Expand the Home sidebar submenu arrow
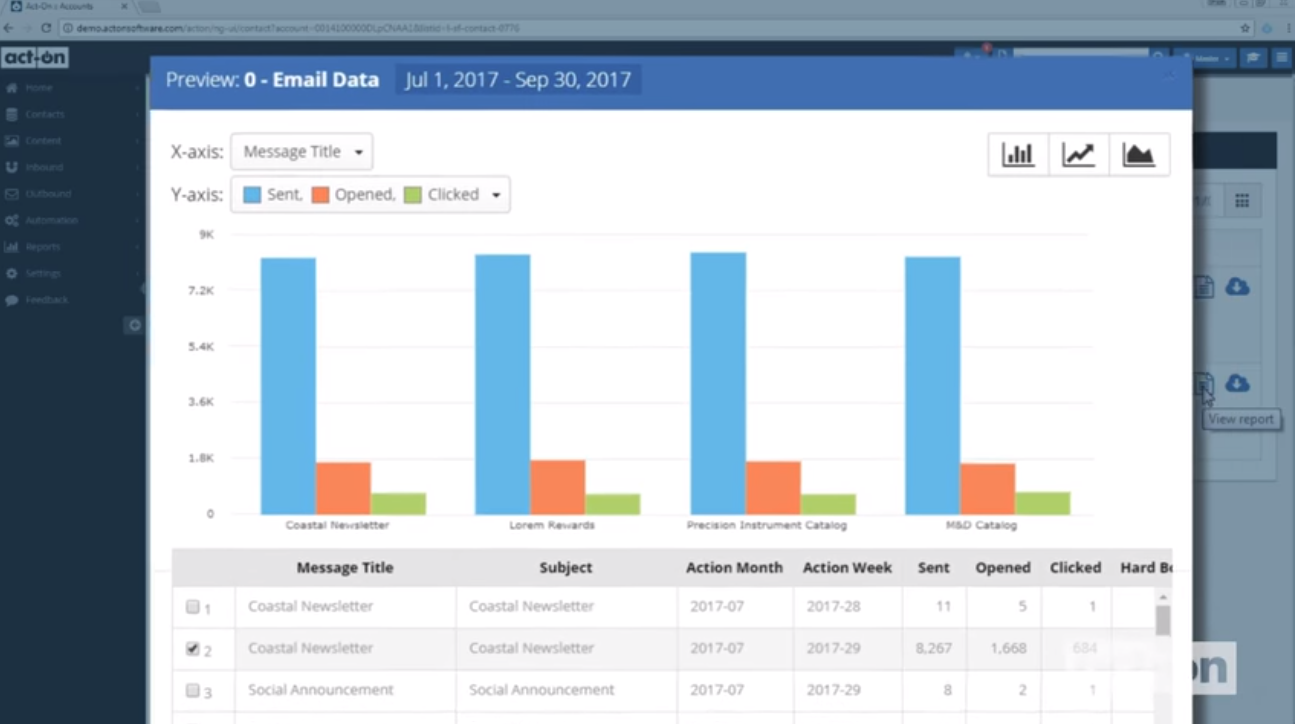This screenshot has height=724, width=1295. coord(138,89)
